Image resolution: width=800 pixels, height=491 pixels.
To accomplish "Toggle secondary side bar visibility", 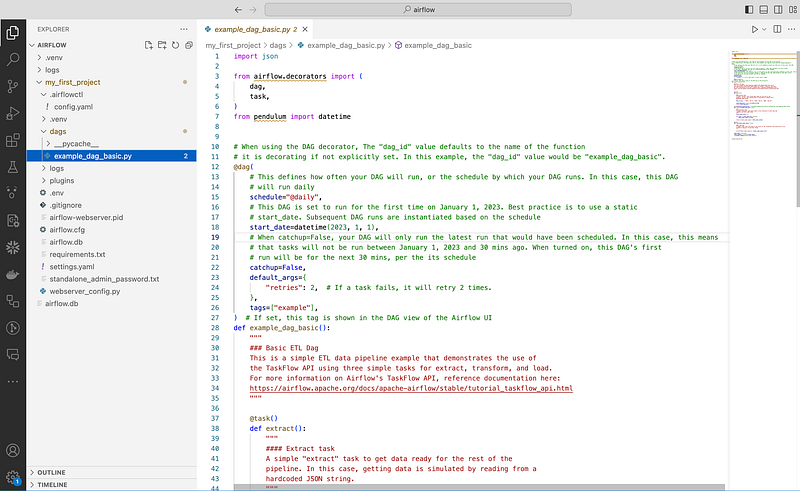I will [778, 9].
